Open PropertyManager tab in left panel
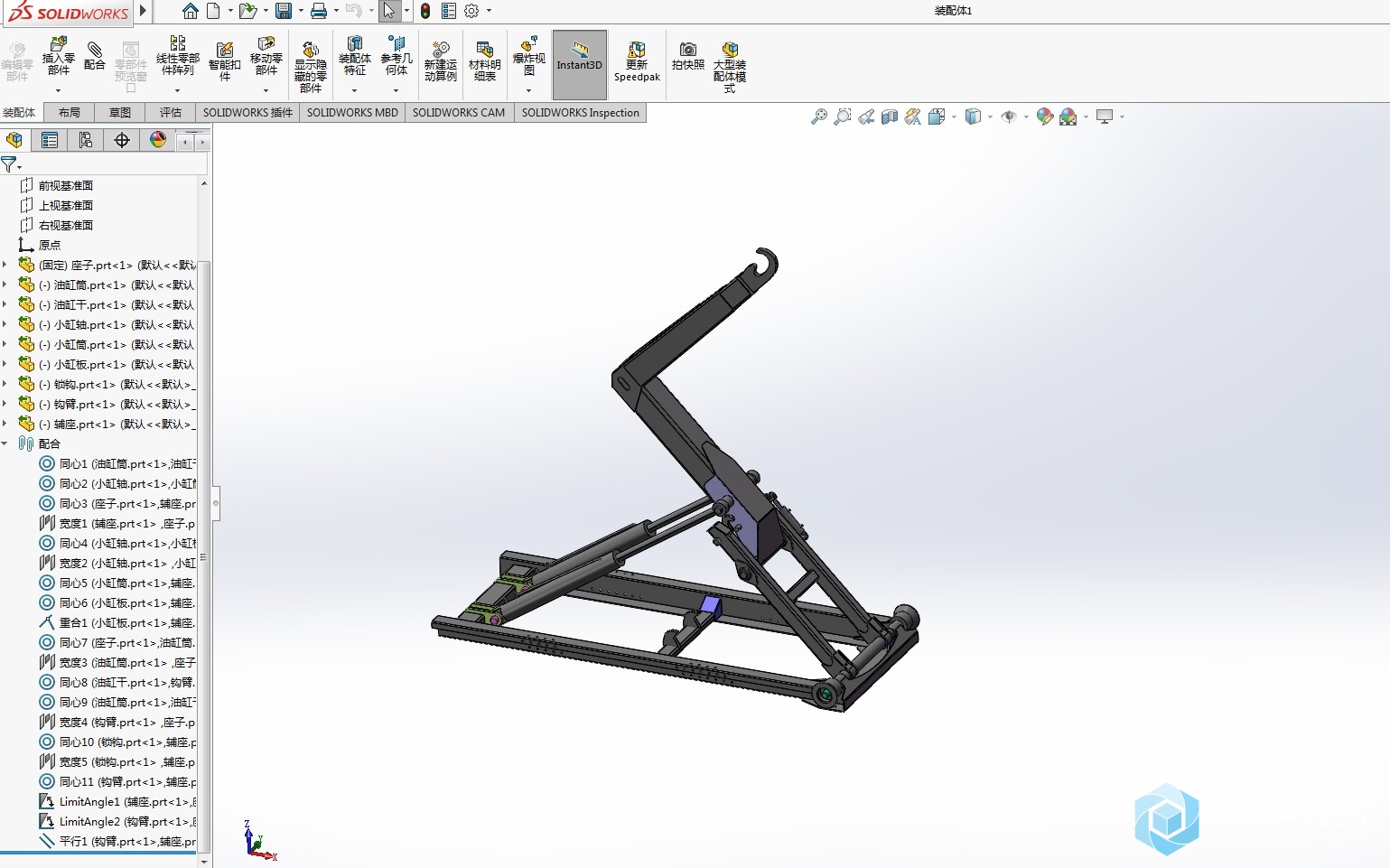 (50, 140)
